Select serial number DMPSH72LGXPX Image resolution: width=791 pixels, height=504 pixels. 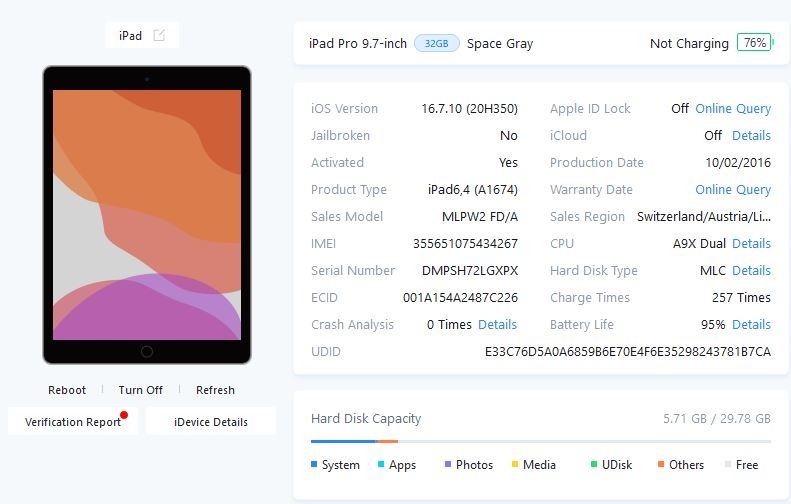(x=470, y=270)
